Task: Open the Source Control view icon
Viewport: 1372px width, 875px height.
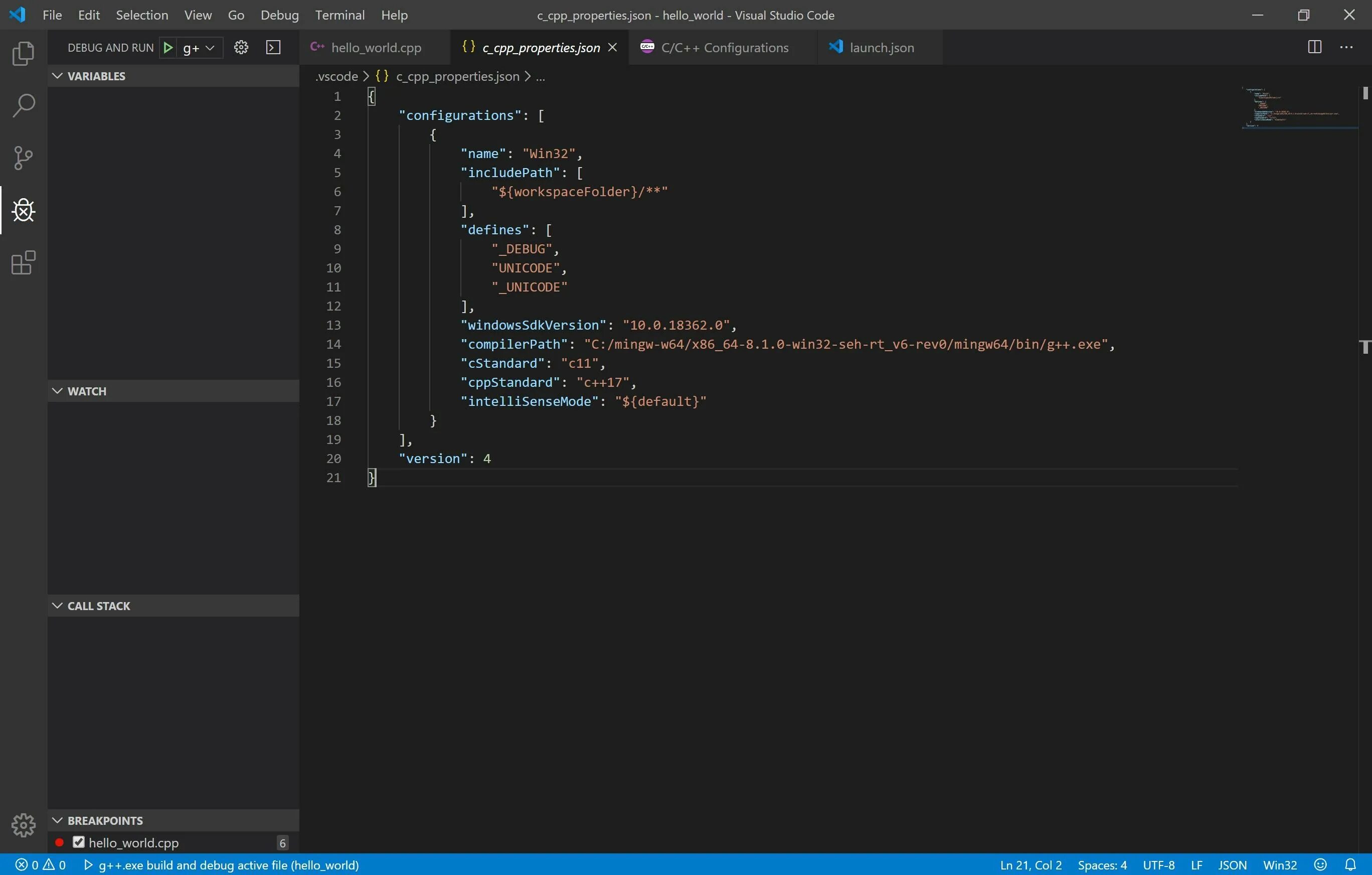Action: (24, 158)
